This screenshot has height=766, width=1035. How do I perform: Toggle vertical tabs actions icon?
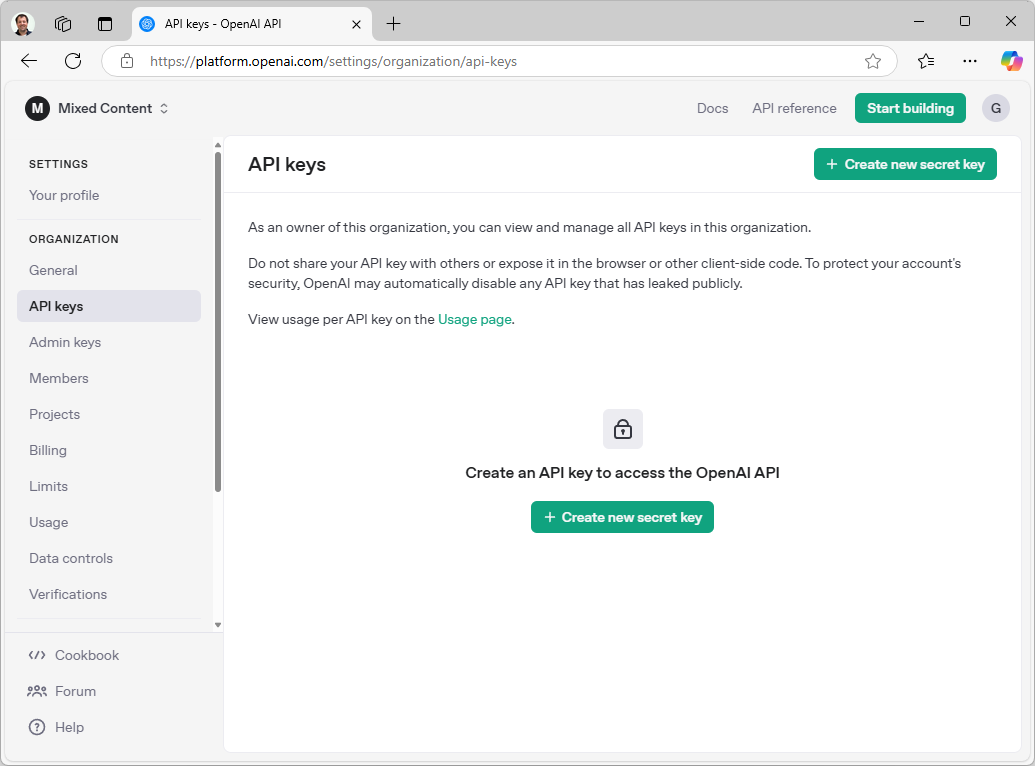pyautogui.click(x=105, y=24)
